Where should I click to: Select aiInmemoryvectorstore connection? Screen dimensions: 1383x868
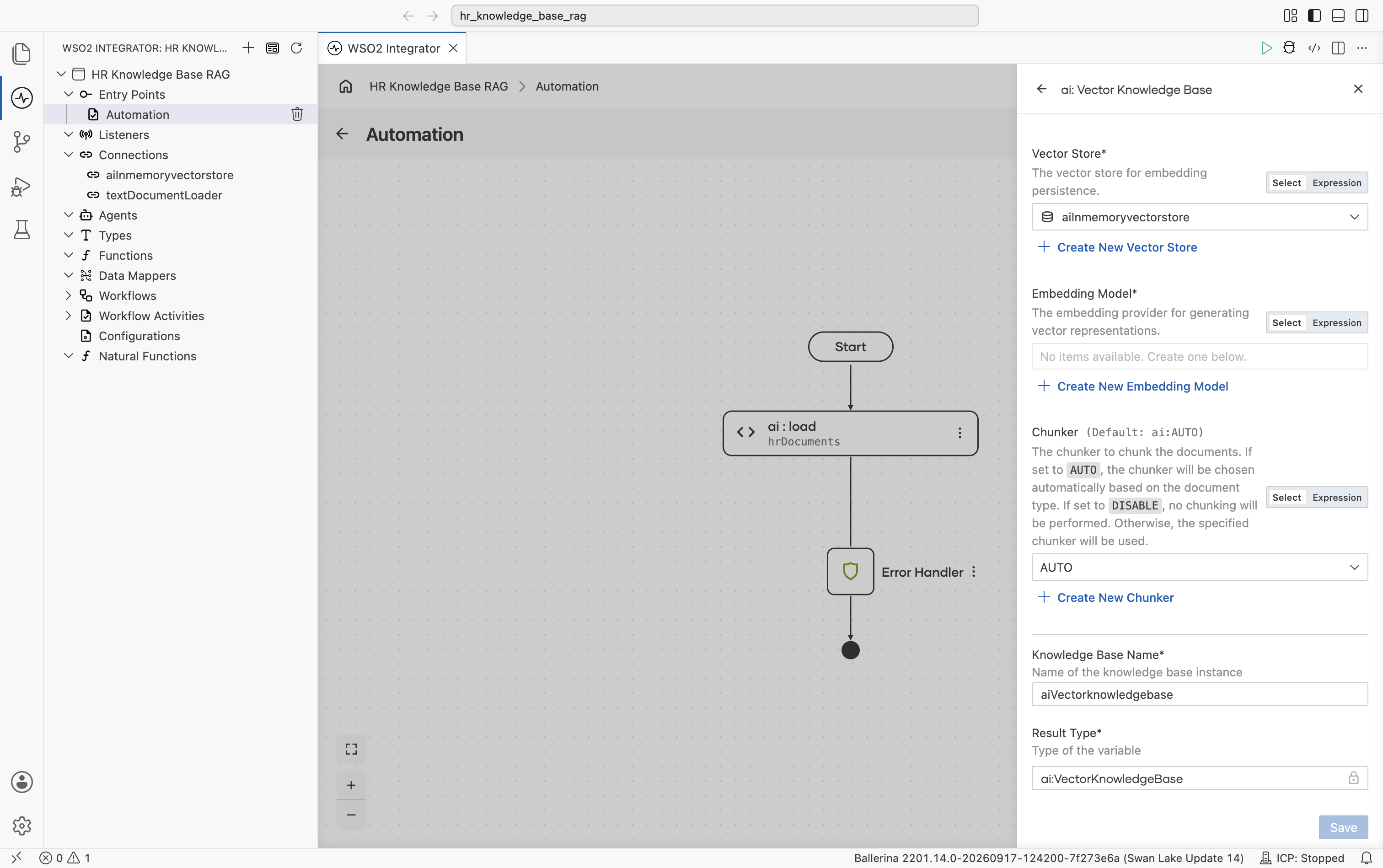(x=169, y=175)
